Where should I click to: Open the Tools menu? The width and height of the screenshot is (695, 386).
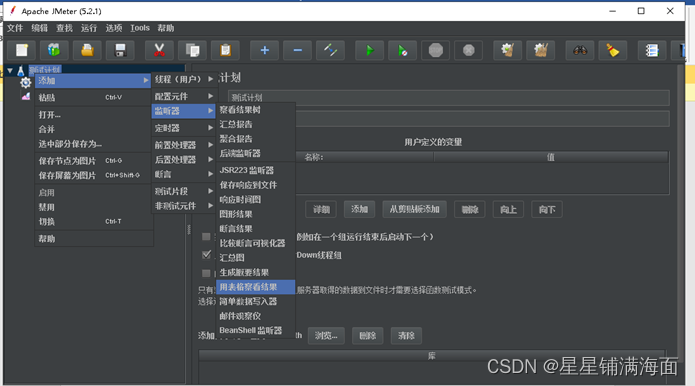tap(140, 28)
